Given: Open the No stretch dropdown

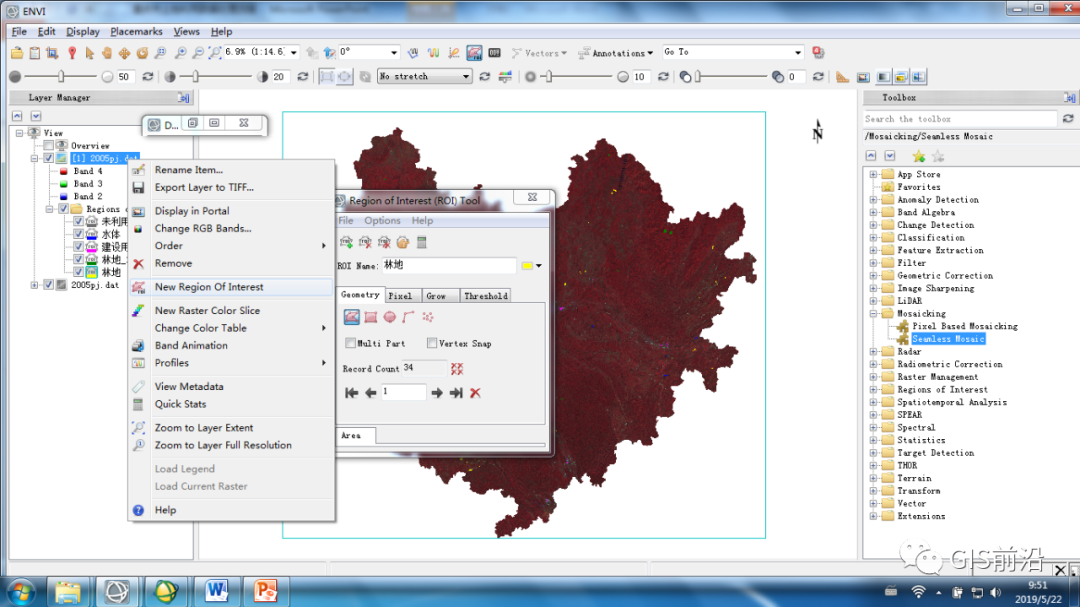Looking at the screenshot, I should tap(466, 76).
